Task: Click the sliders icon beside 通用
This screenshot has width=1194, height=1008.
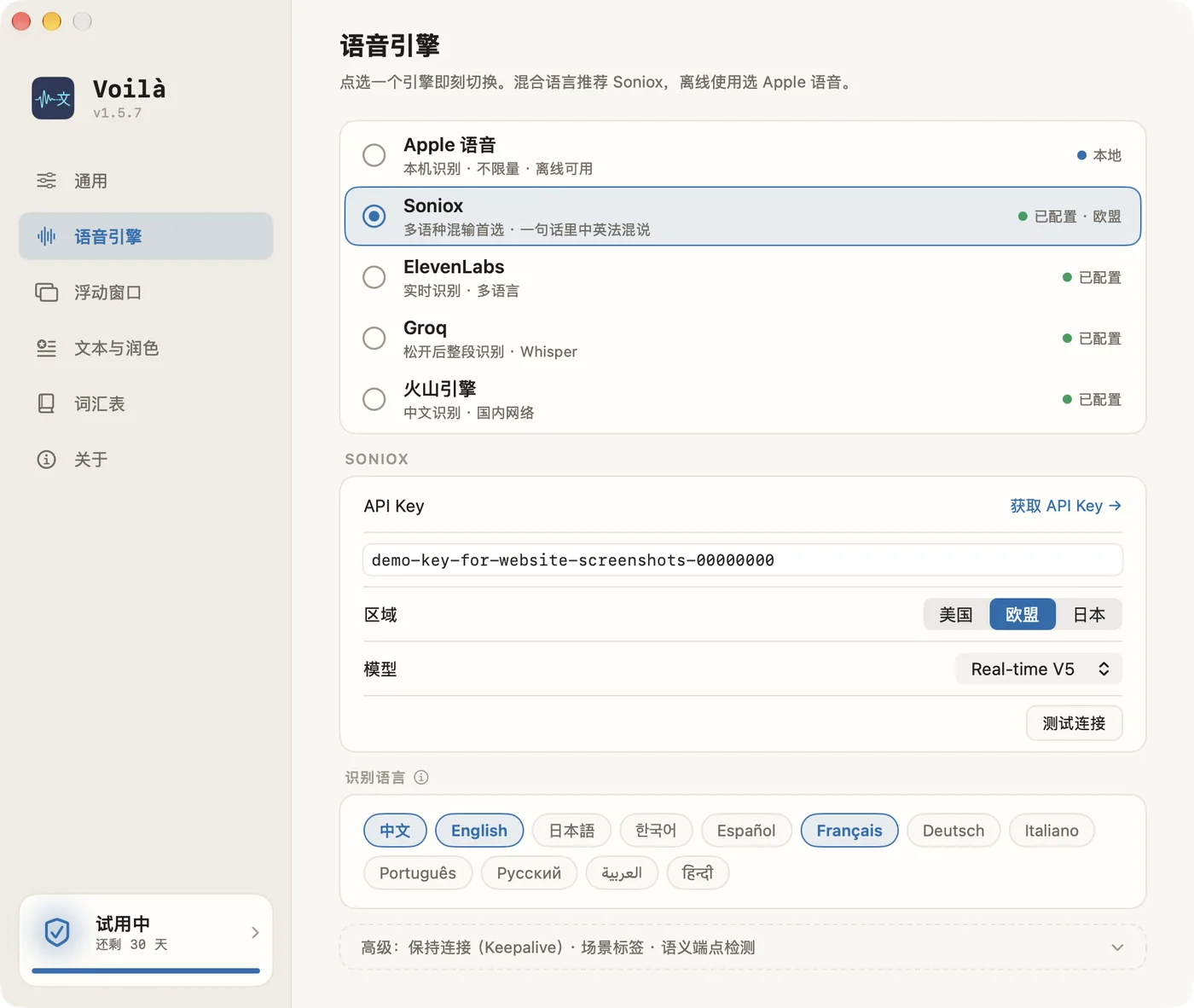Action: pyautogui.click(x=46, y=181)
